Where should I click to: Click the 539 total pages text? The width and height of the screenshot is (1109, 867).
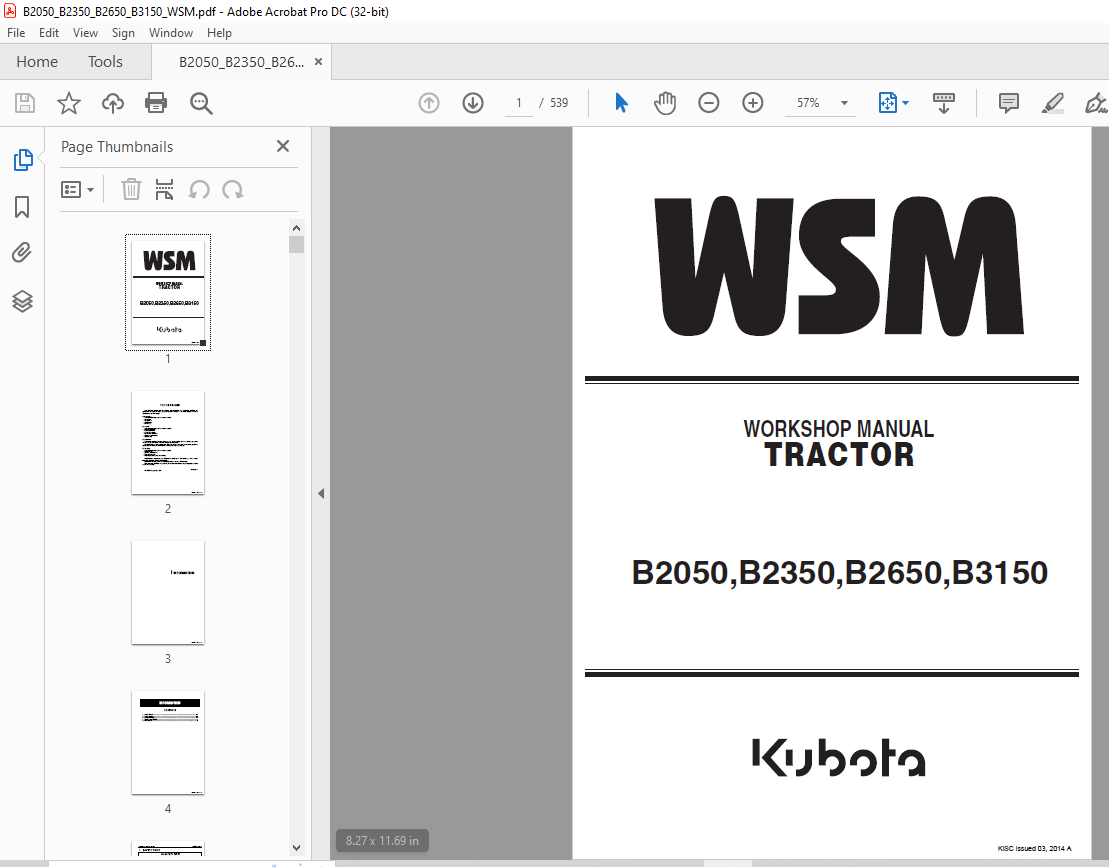(x=559, y=103)
